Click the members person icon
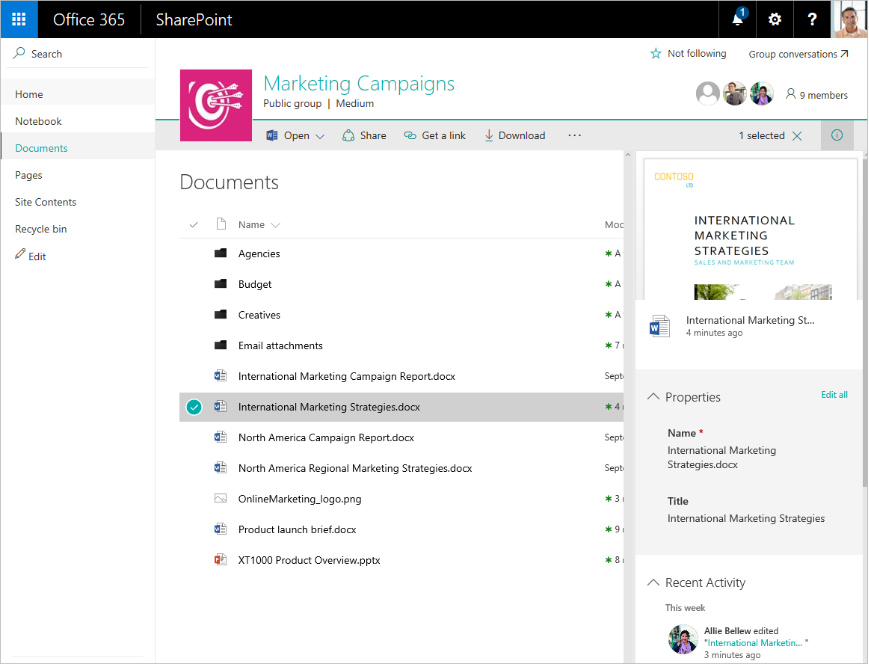Viewport: 869px width, 665px height. tap(791, 94)
